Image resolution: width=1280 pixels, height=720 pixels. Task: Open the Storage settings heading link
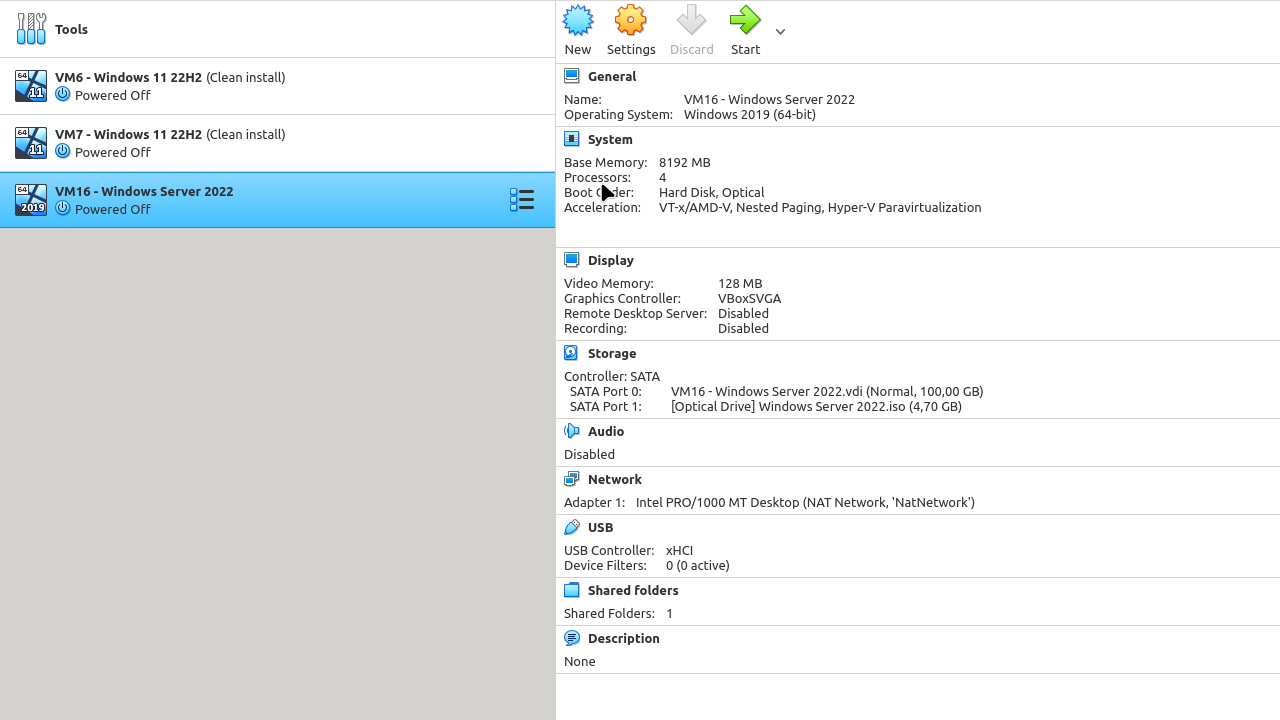(x=612, y=353)
